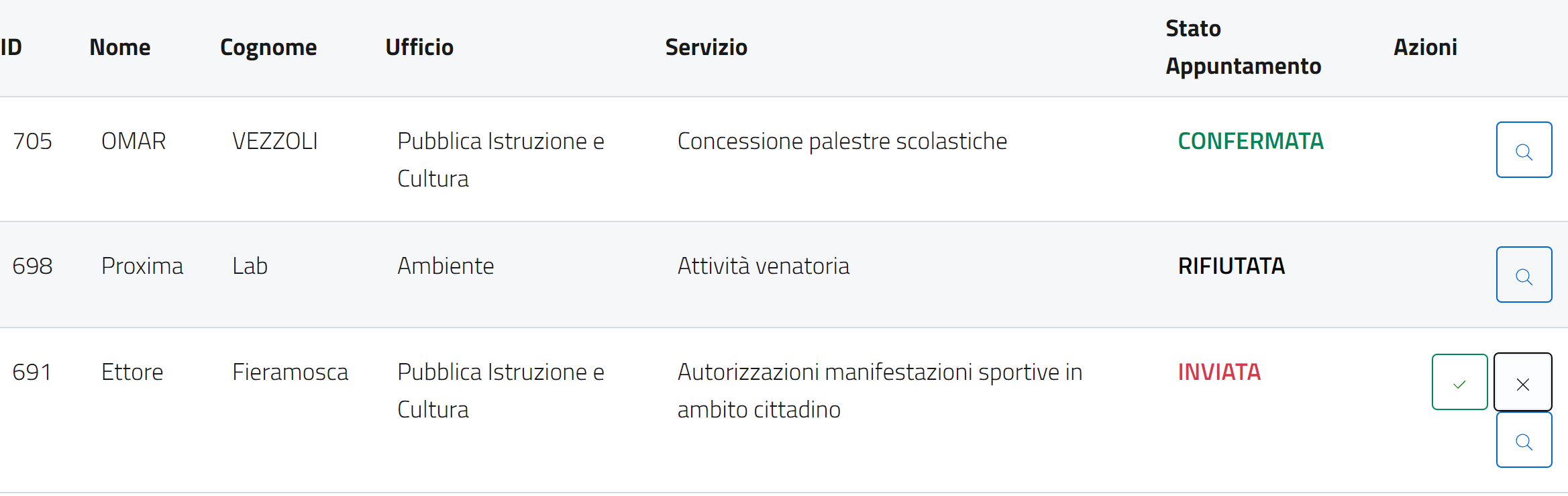The image size is (1568, 496).
Task: Select Concessione palestre scolastiche service text
Action: tap(842, 141)
